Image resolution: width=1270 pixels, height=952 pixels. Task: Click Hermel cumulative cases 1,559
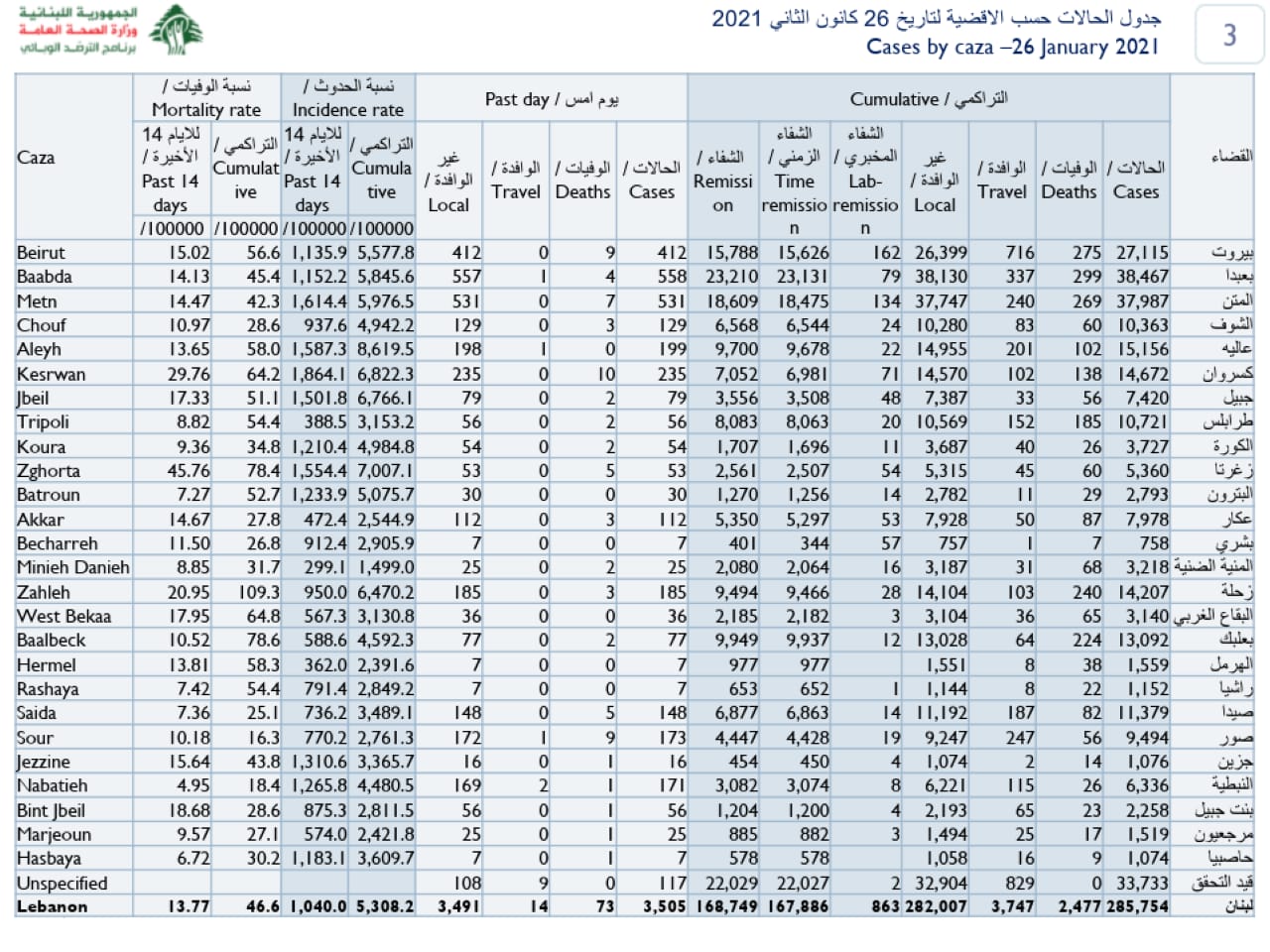1147,664
